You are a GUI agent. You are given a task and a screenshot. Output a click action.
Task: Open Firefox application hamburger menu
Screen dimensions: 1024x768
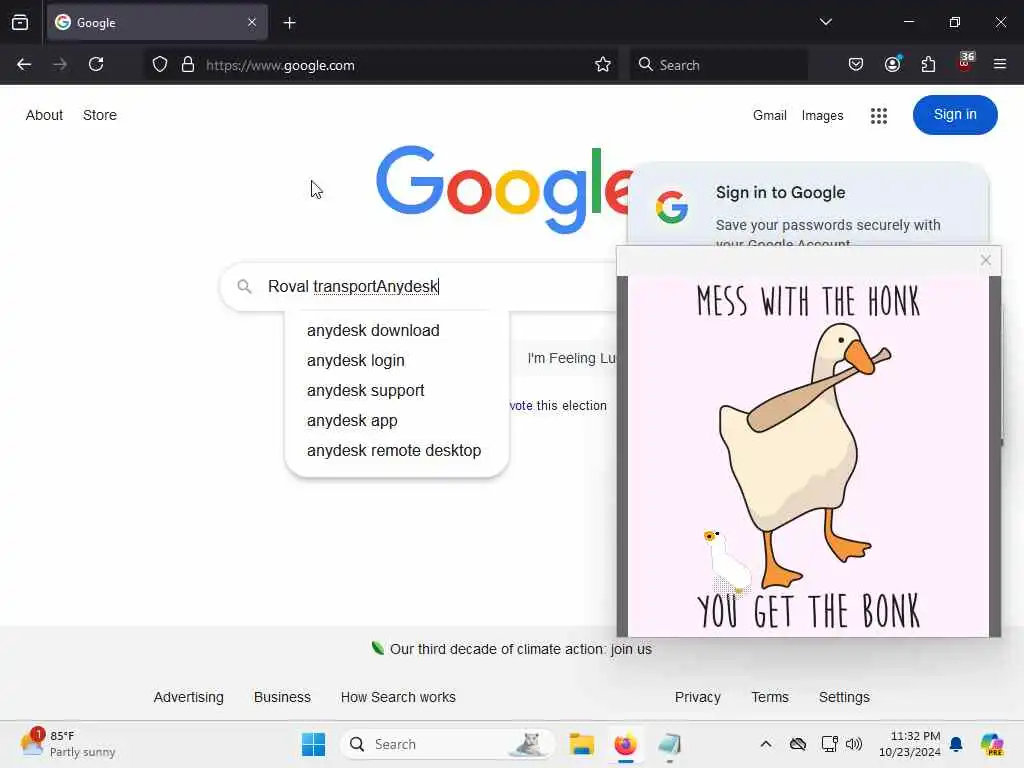pyautogui.click(x=1000, y=64)
